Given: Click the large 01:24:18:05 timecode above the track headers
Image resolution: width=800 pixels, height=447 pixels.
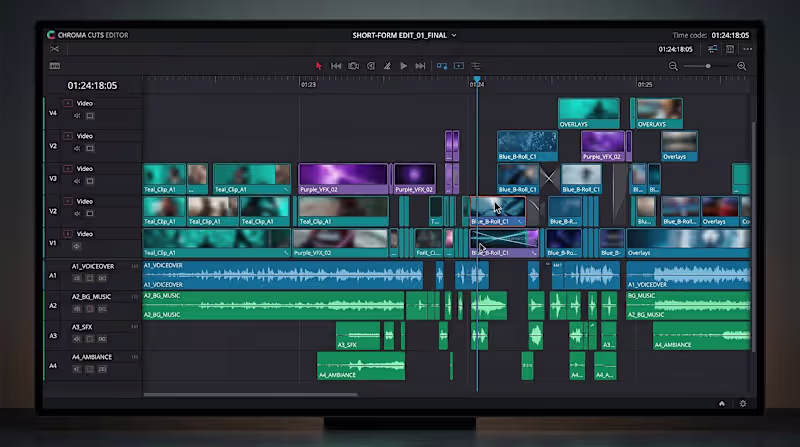Looking at the screenshot, I should pos(92,85).
